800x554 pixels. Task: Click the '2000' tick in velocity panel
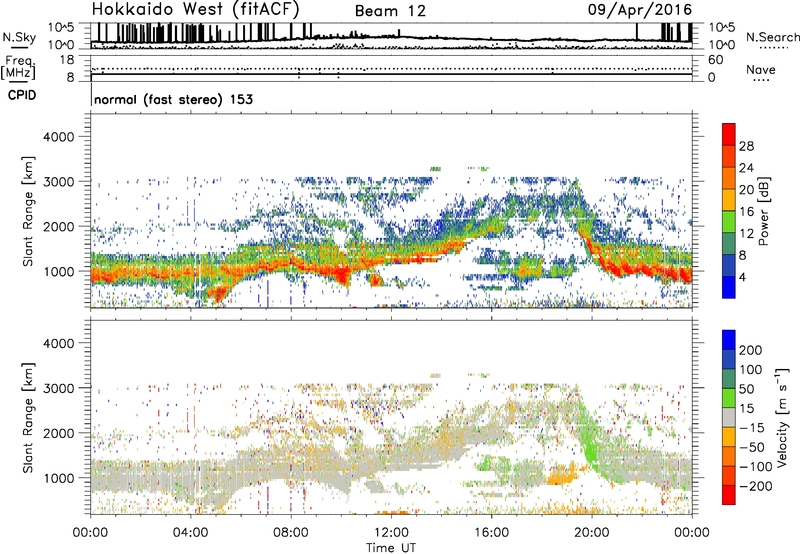(x=58, y=433)
